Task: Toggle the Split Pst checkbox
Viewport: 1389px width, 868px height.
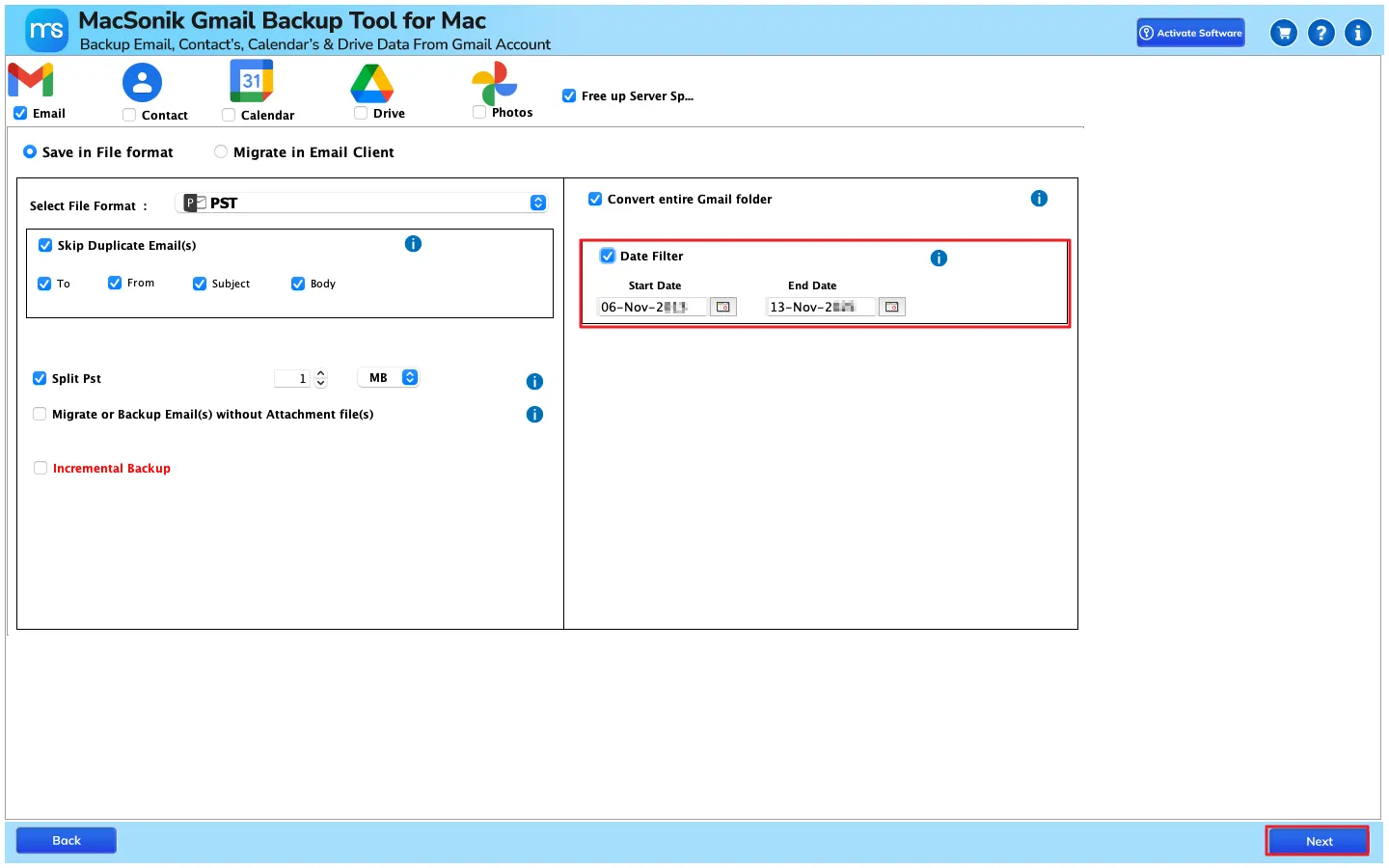Action: point(40,379)
